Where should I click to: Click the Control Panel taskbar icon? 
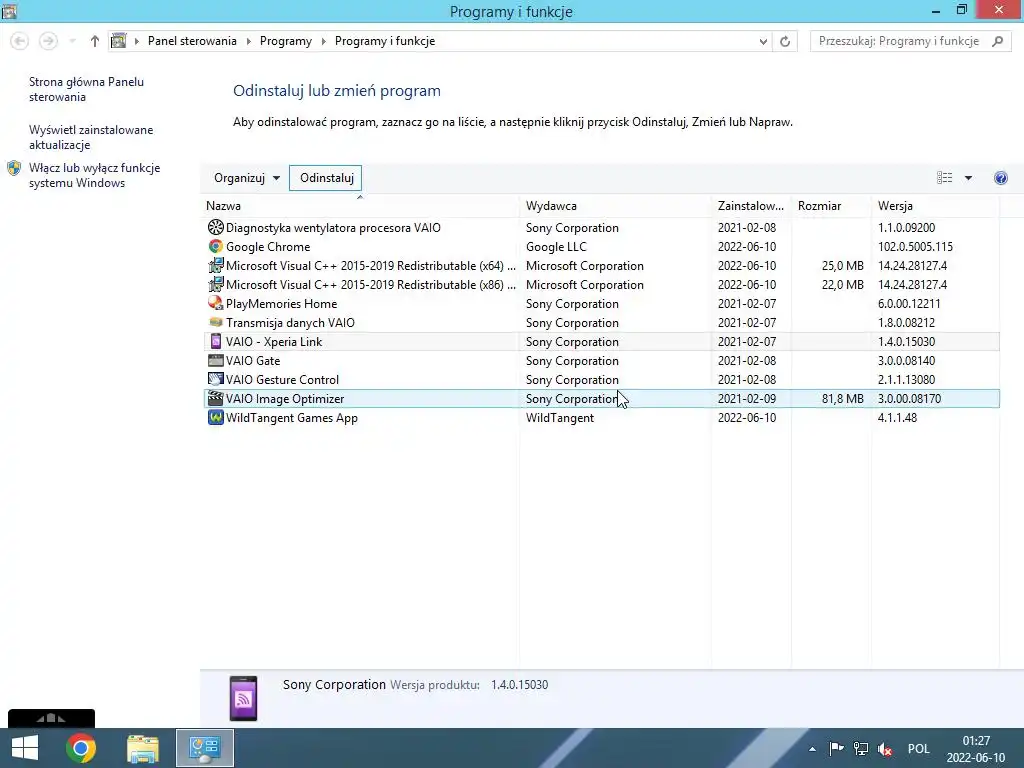tap(204, 748)
